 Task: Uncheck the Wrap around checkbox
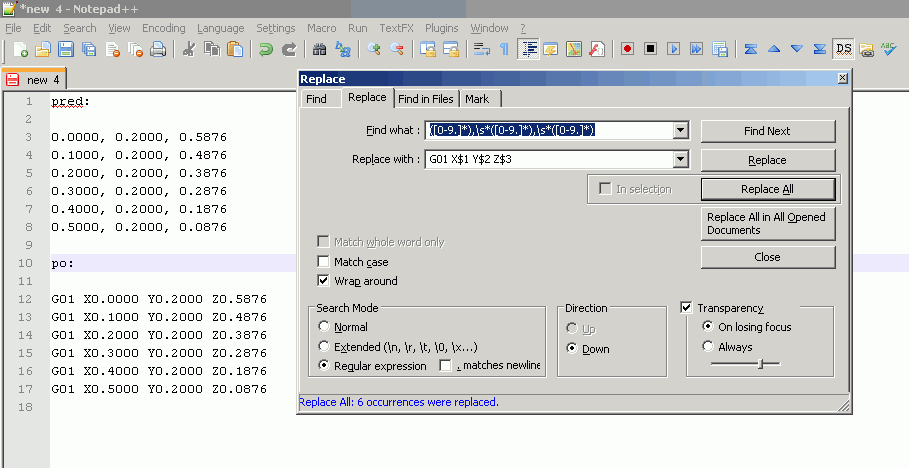pos(324,281)
